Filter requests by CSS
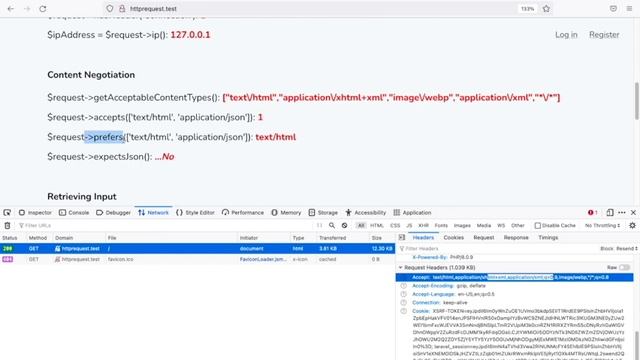Screen dimensions: 640x360 [395, 225]
